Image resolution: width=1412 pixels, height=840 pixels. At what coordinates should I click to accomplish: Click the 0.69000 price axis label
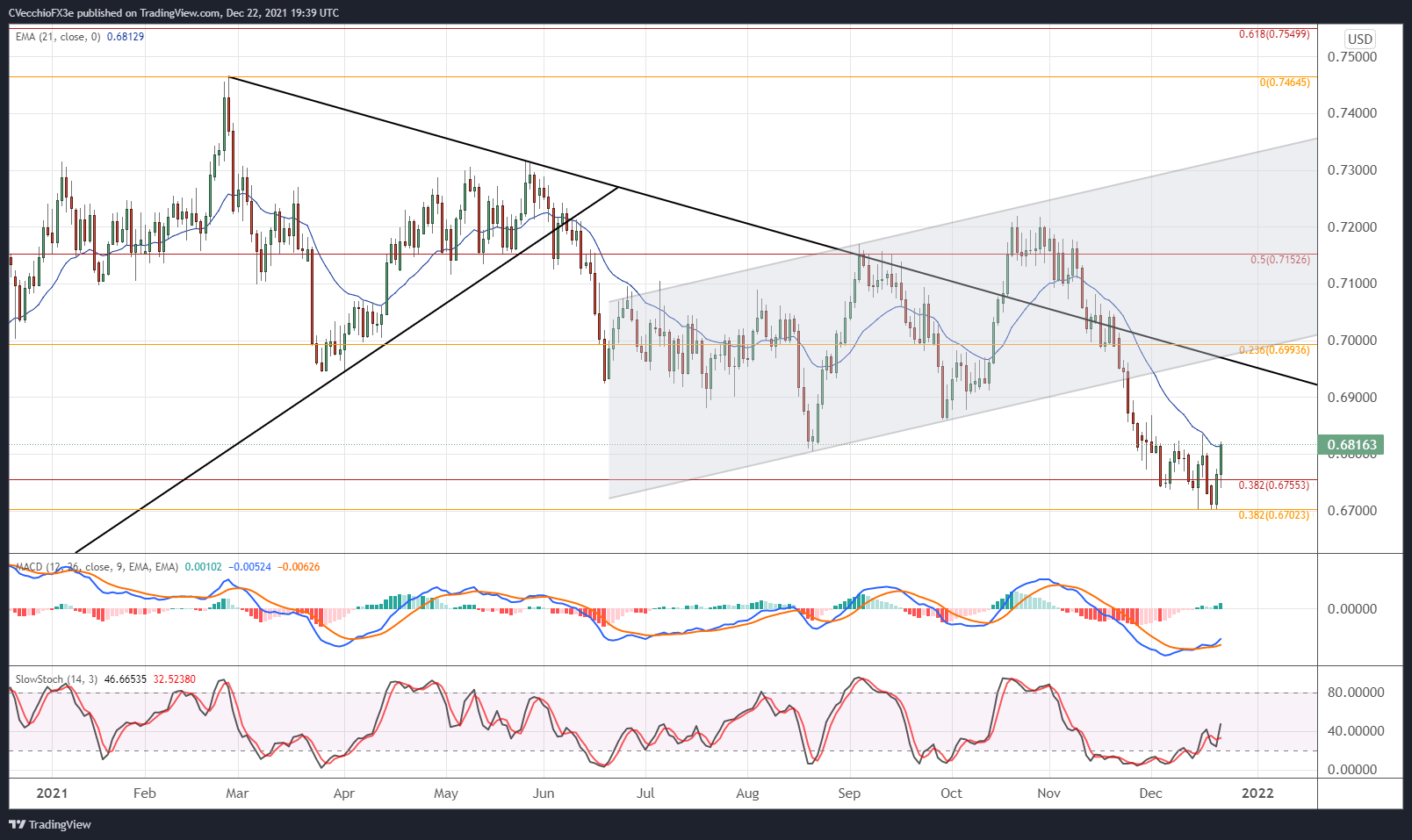[1351, 398]
